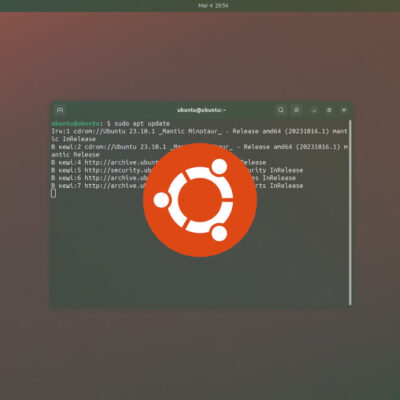Click the terminal block cursor

point(53,193)
